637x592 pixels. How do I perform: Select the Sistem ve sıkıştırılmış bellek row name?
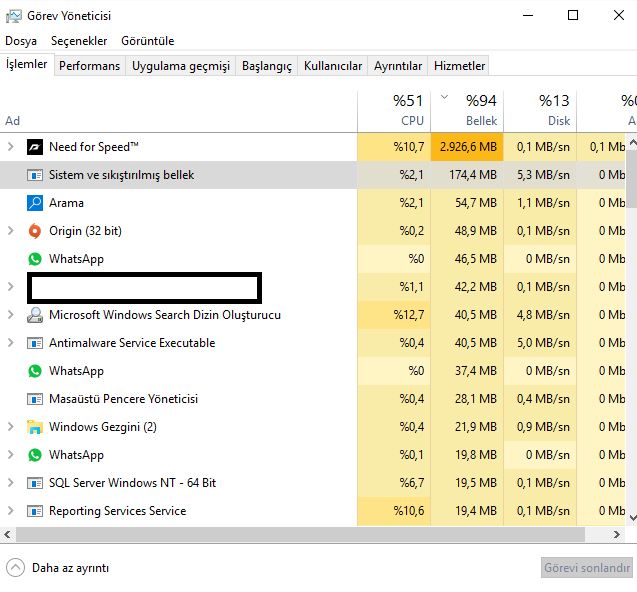pos(121,175)
